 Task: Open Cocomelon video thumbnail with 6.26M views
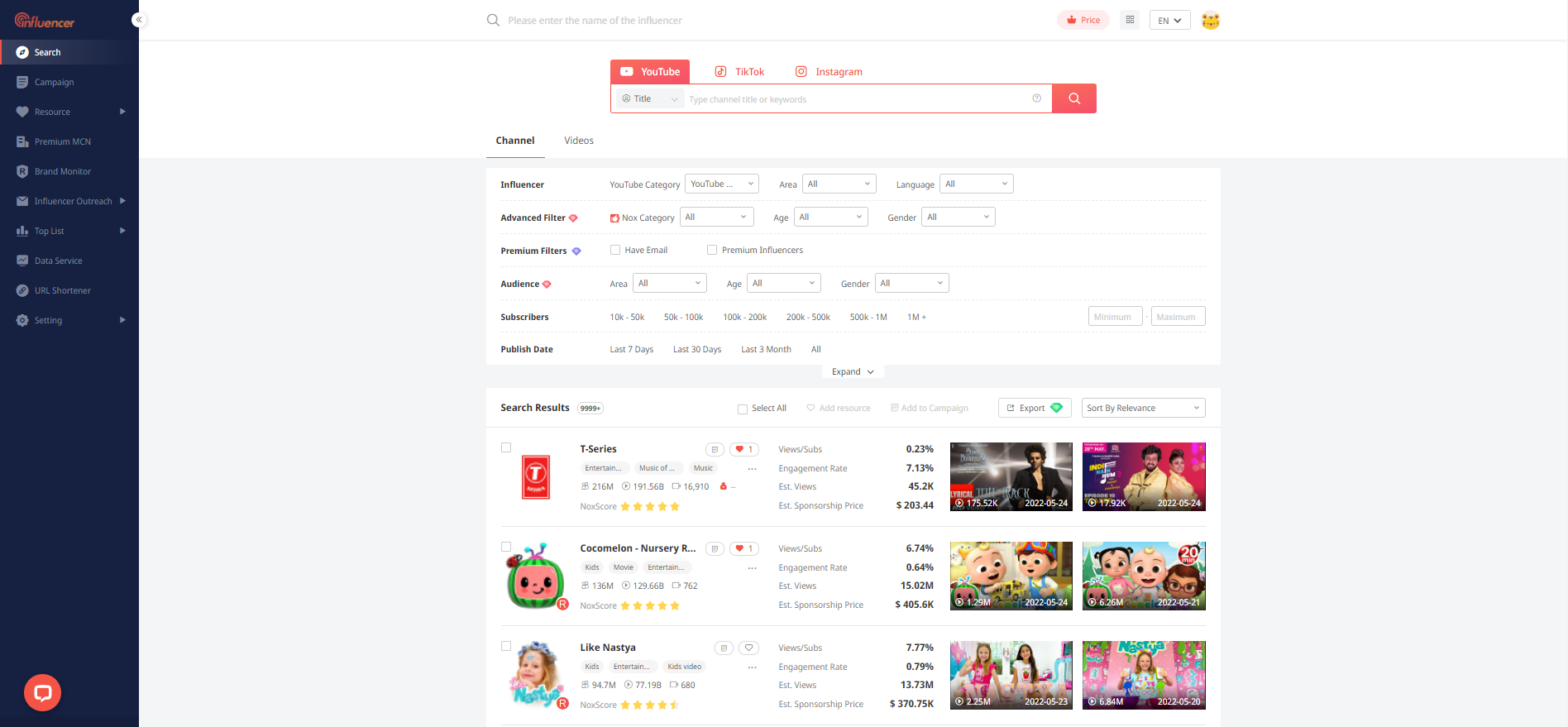(1144, 576)
